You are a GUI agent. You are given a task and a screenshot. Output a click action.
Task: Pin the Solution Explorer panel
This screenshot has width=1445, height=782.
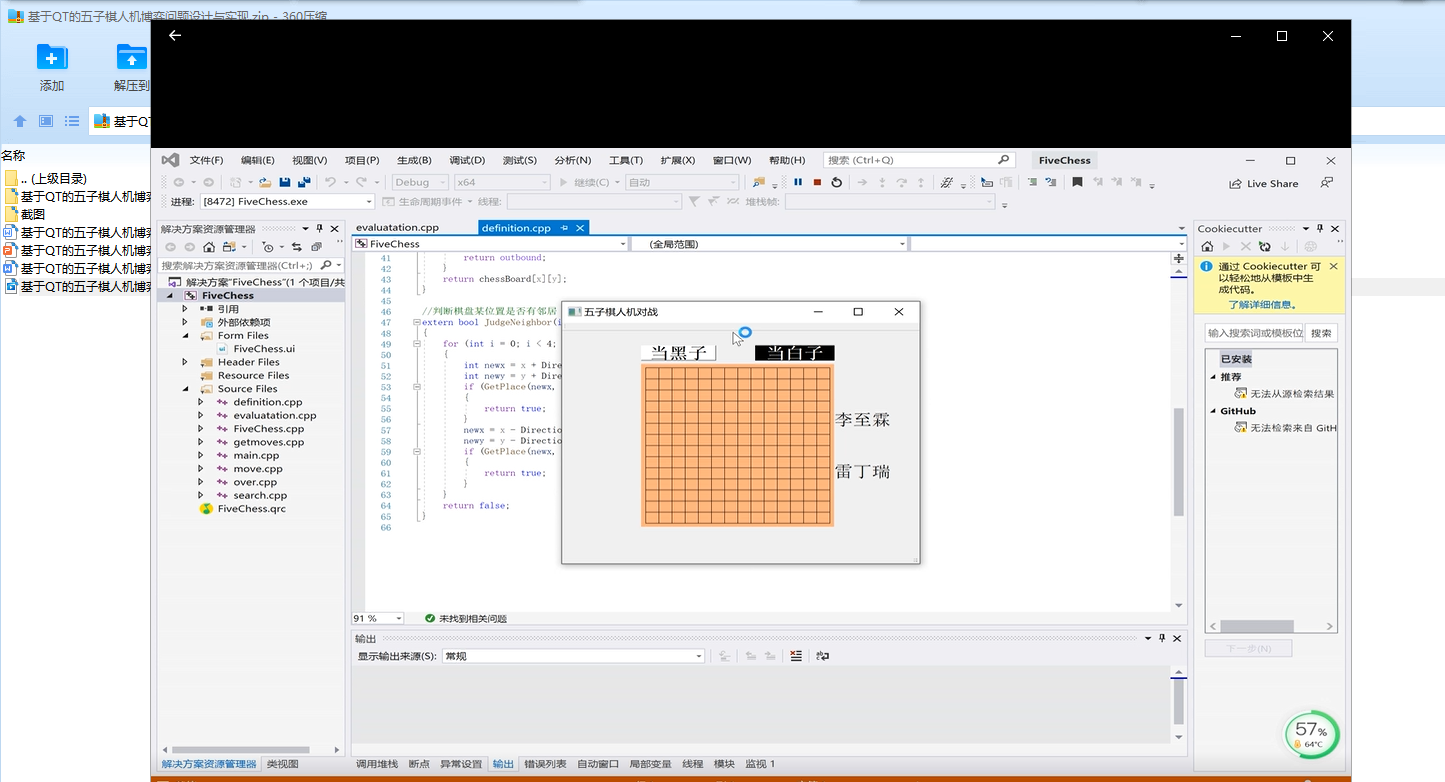[320, 229]
